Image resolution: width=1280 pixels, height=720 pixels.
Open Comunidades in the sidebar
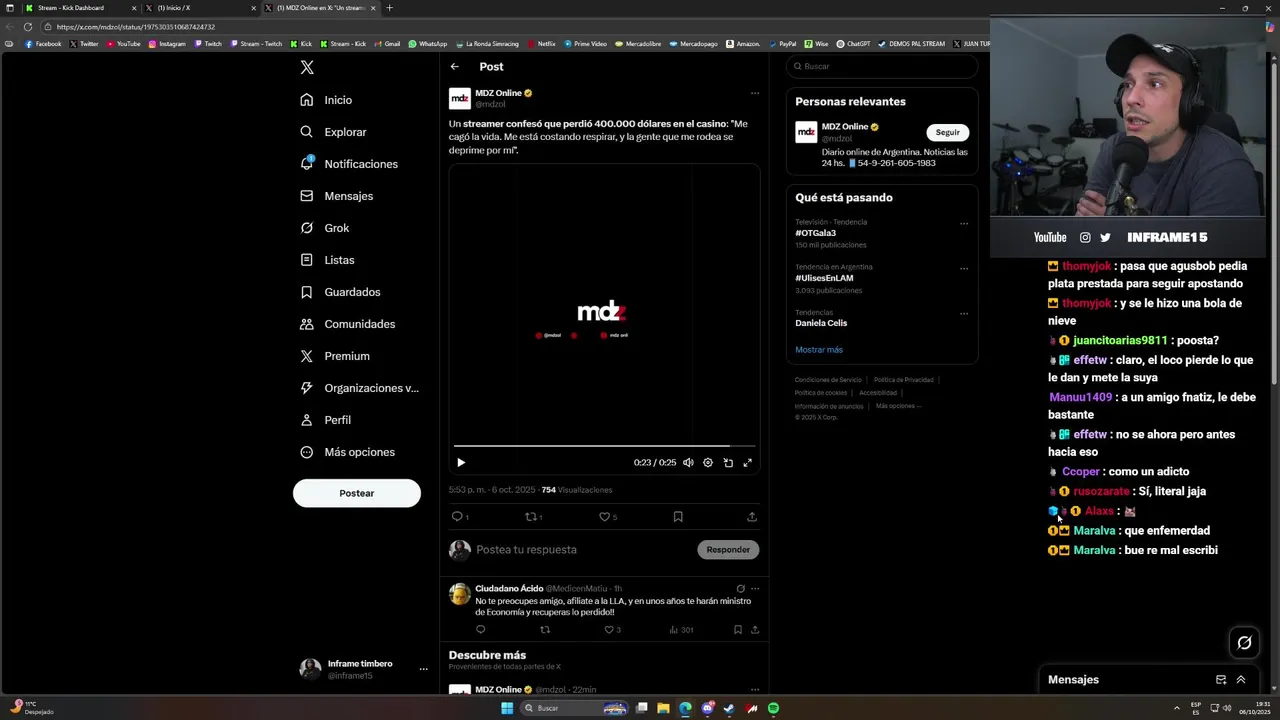pyautogui.click(x=347, y=324)
